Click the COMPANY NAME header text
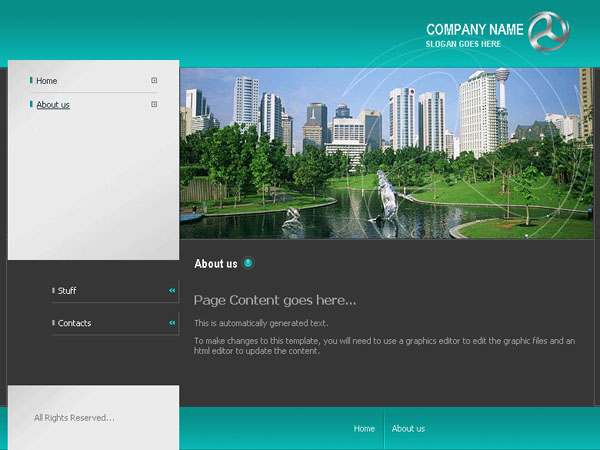Image resolution: width=600 pixels, height=450 pixels. [x=474, y=29]
